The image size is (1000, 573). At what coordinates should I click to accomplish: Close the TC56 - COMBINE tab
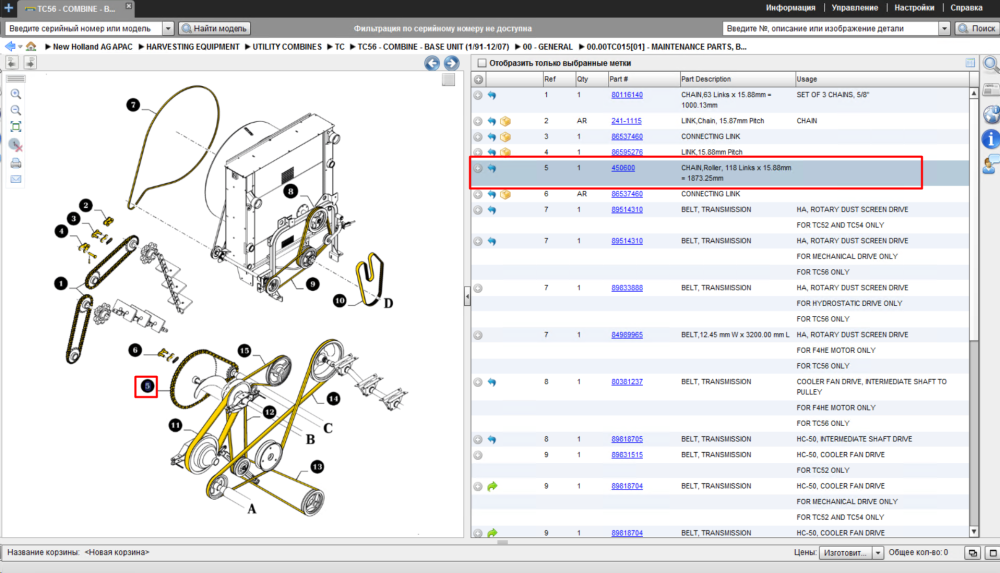(x=128, y=6)
